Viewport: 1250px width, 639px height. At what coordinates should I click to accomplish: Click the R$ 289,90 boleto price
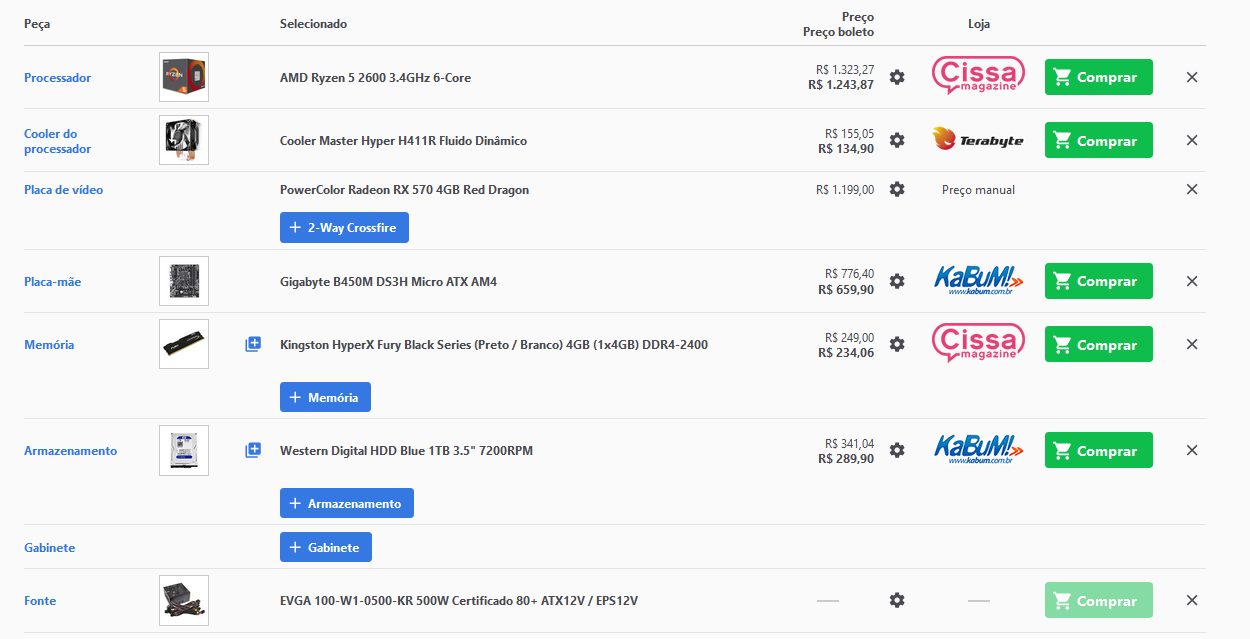[846, 458]
